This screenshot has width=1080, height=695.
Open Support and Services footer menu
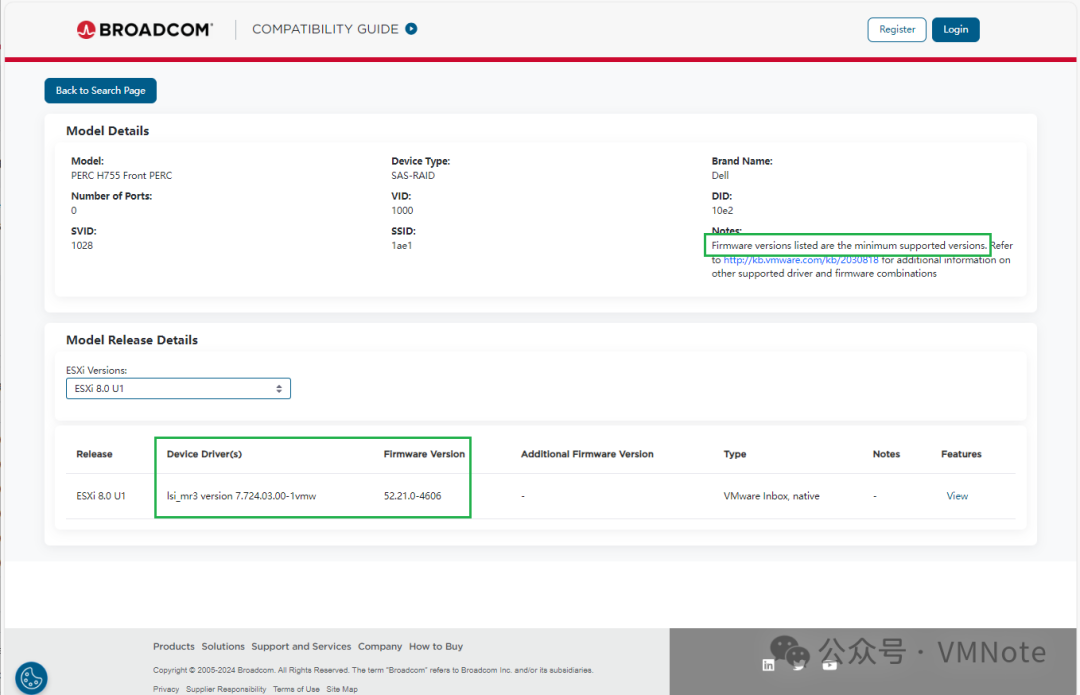tap(301, 646)
